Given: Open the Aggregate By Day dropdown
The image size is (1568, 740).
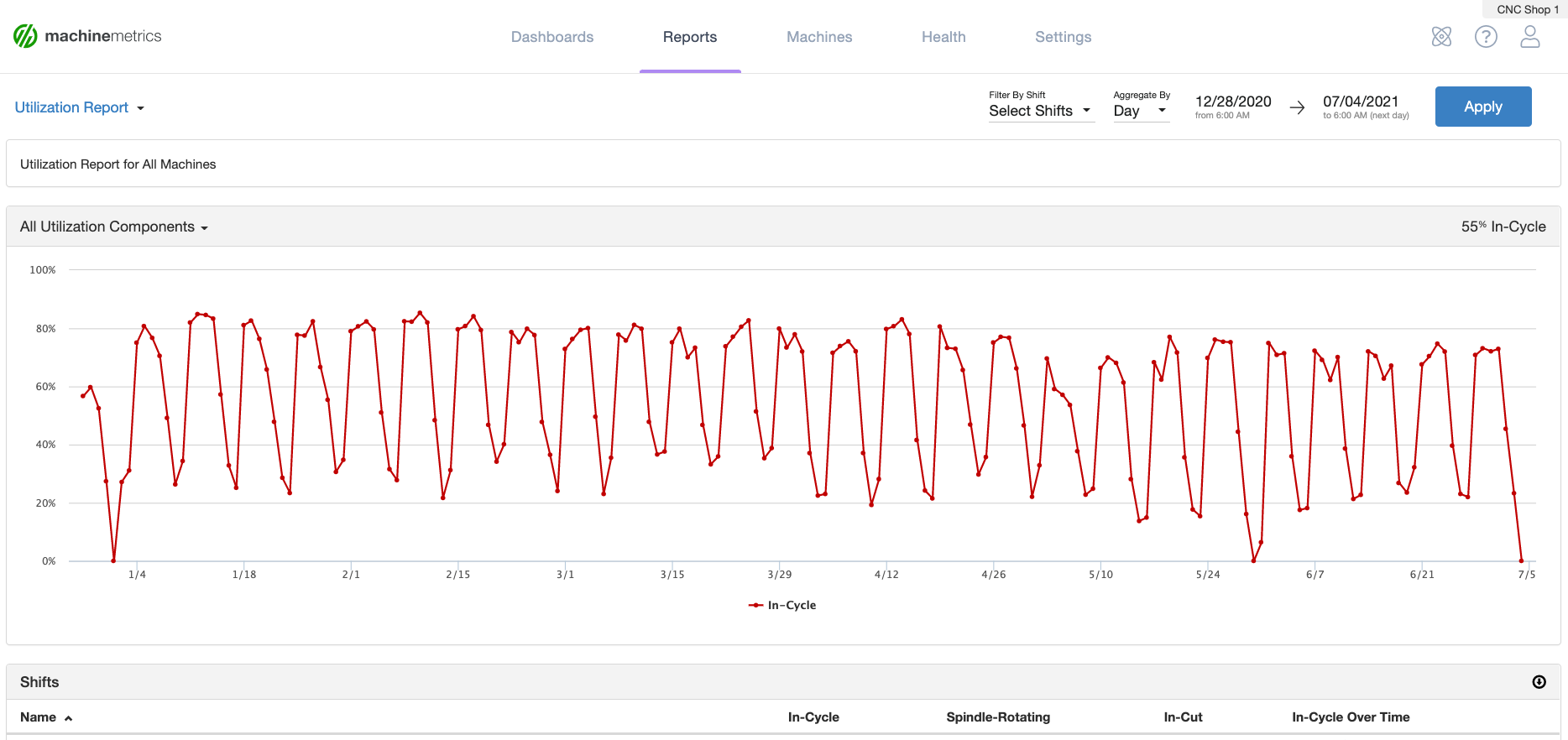Looking at the screenshot, I should click(x=1141, y=111).
